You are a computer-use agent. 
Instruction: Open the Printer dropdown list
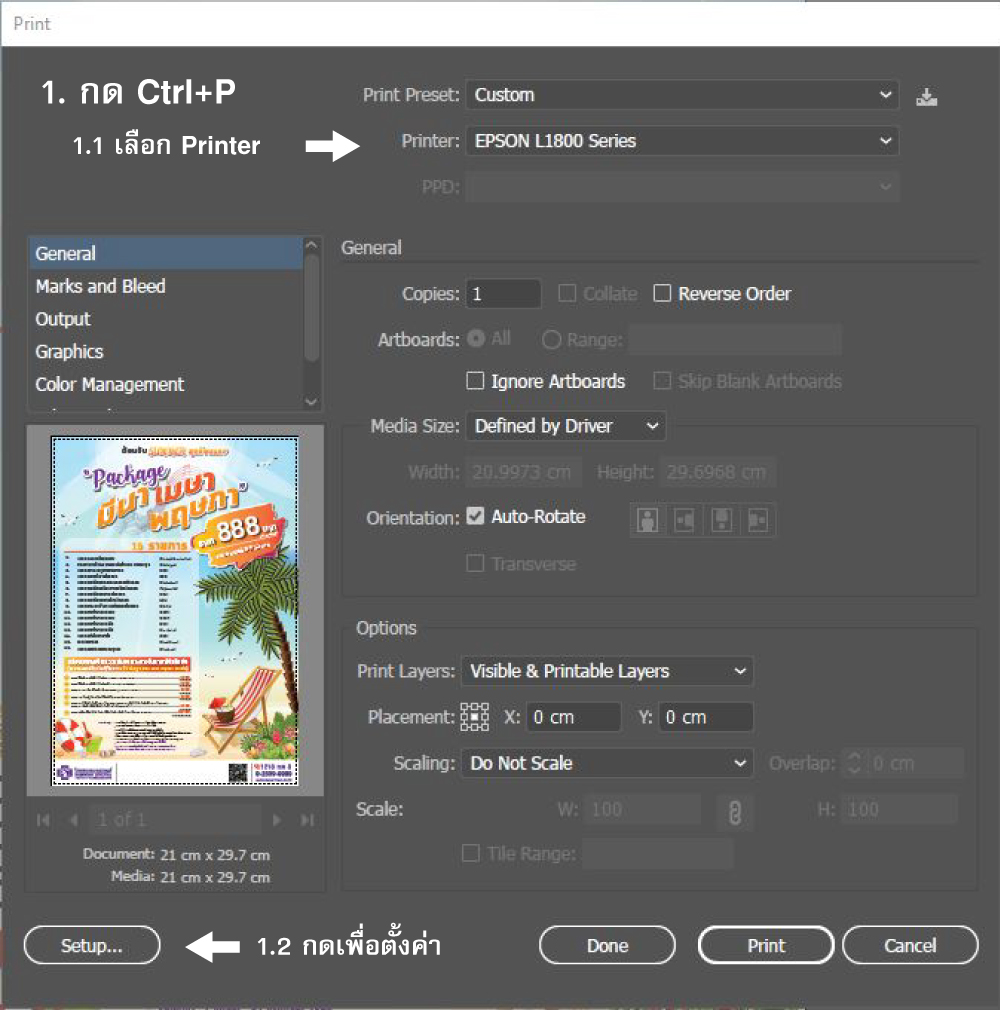click(x=681, y=141)
